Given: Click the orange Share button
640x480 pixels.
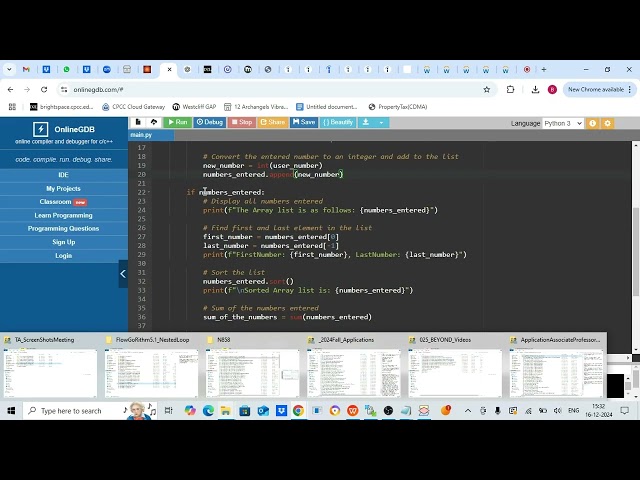Looking at the screenshot, I should (x=272, y=122).
